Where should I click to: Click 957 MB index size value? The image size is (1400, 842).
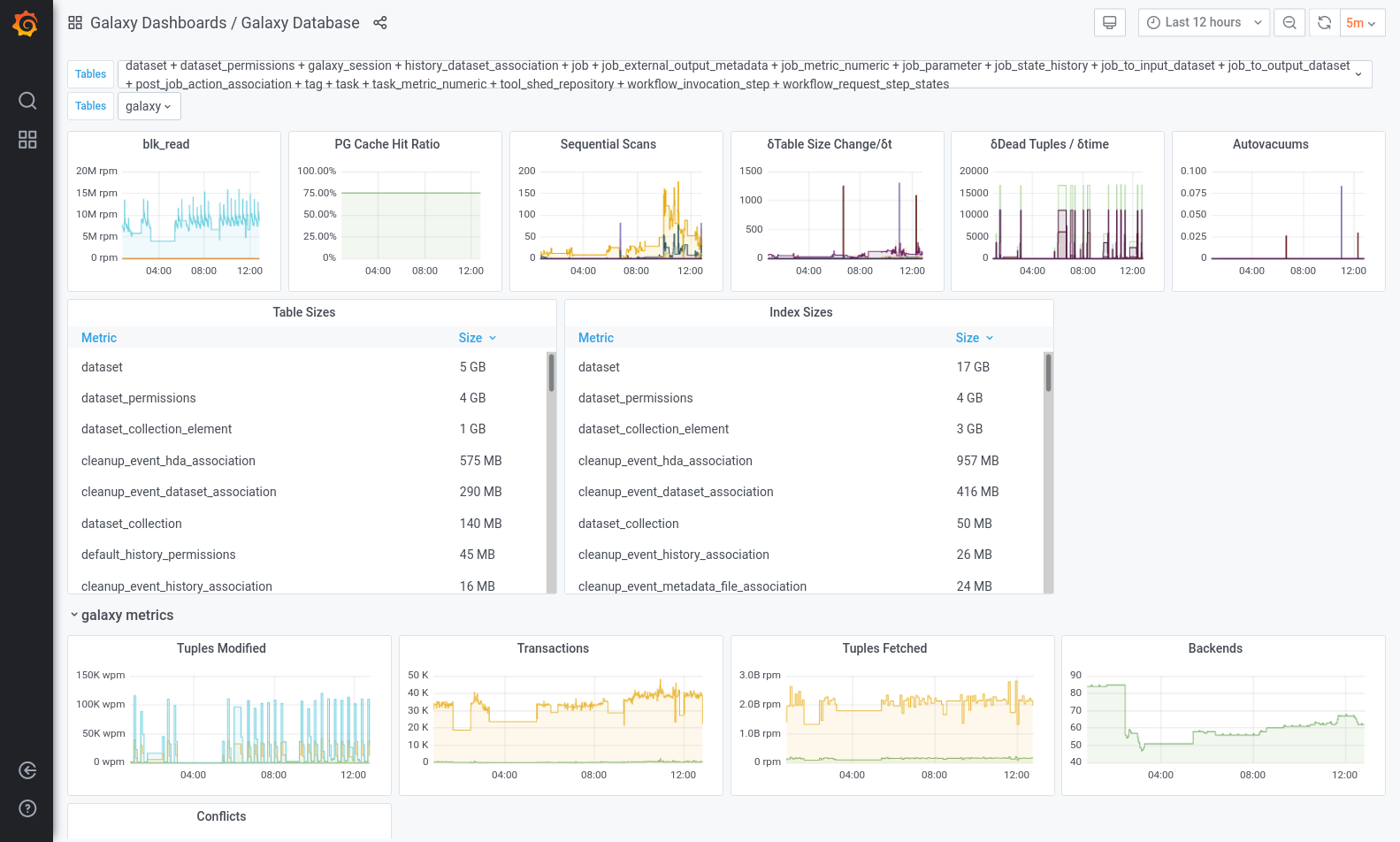click(x=977, y=461)
